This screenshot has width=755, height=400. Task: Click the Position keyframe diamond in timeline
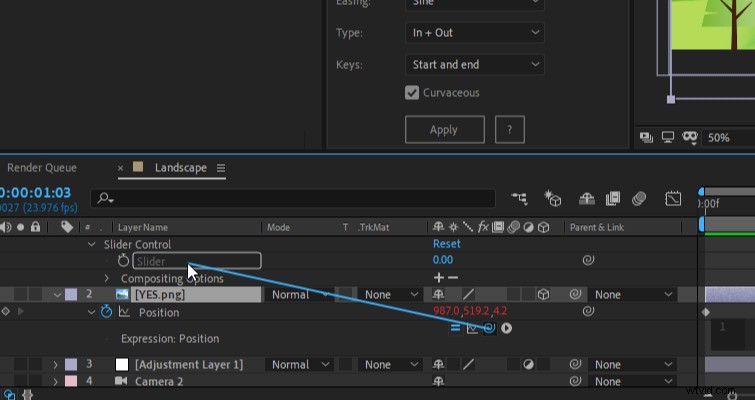tap(706, 312)
